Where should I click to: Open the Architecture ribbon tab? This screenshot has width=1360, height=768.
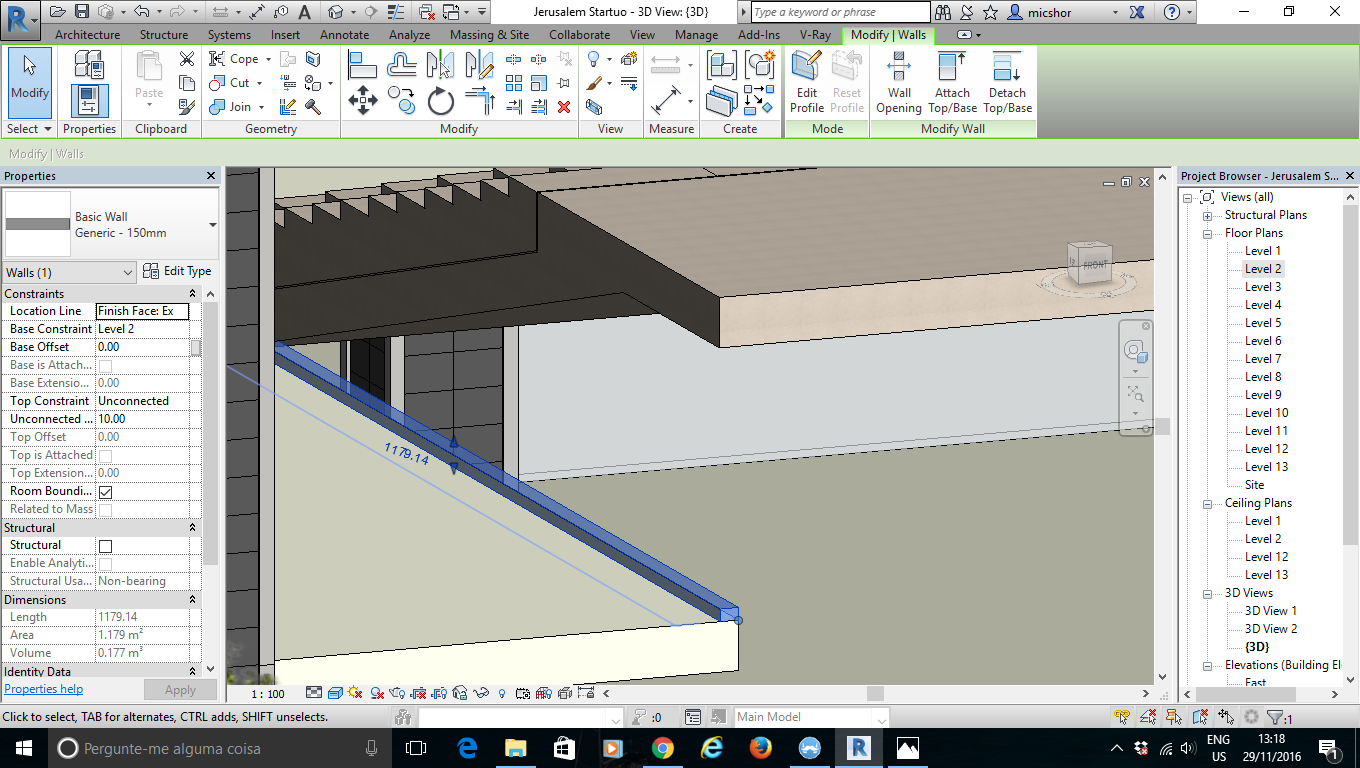[87, 35]
